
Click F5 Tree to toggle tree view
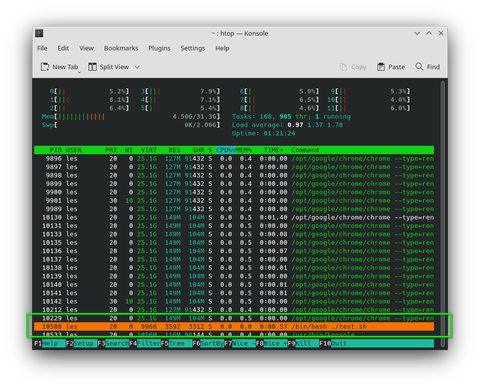[x=176, y=343]
